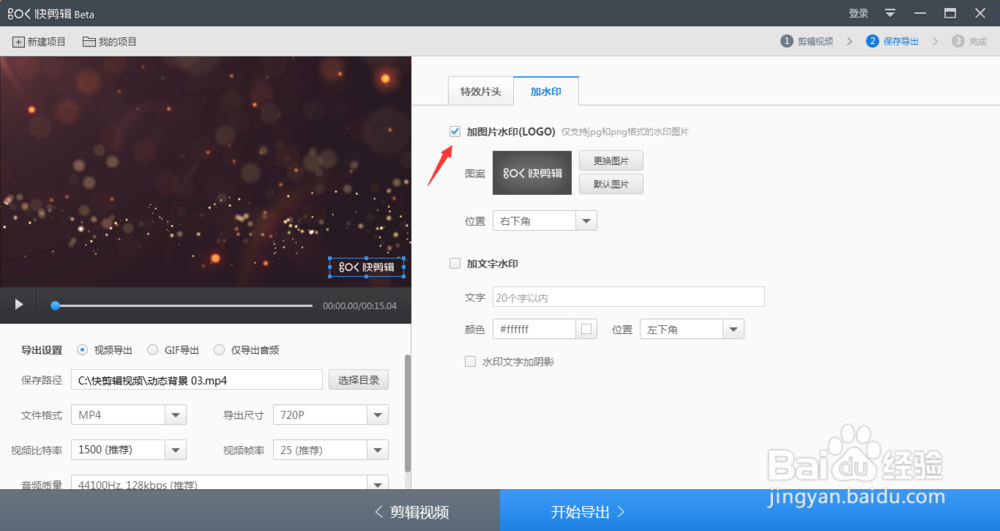This screenshot has width=1000, height=531.
Task: Click 登录 to sign in
Action: pyautogui.click(x=858, y=13)
